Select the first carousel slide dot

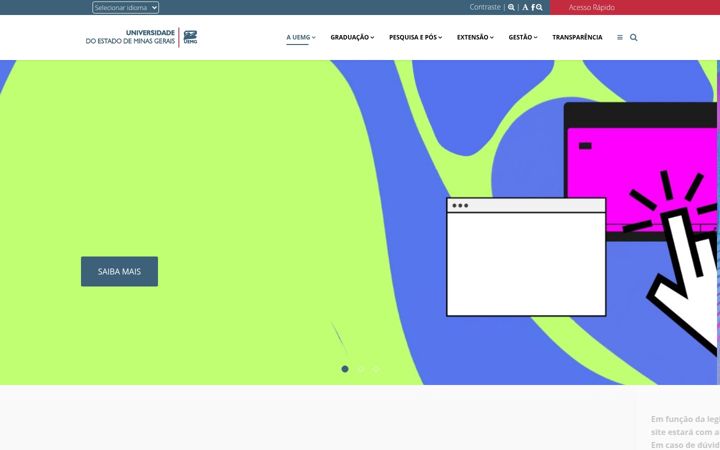coord(345,369)
